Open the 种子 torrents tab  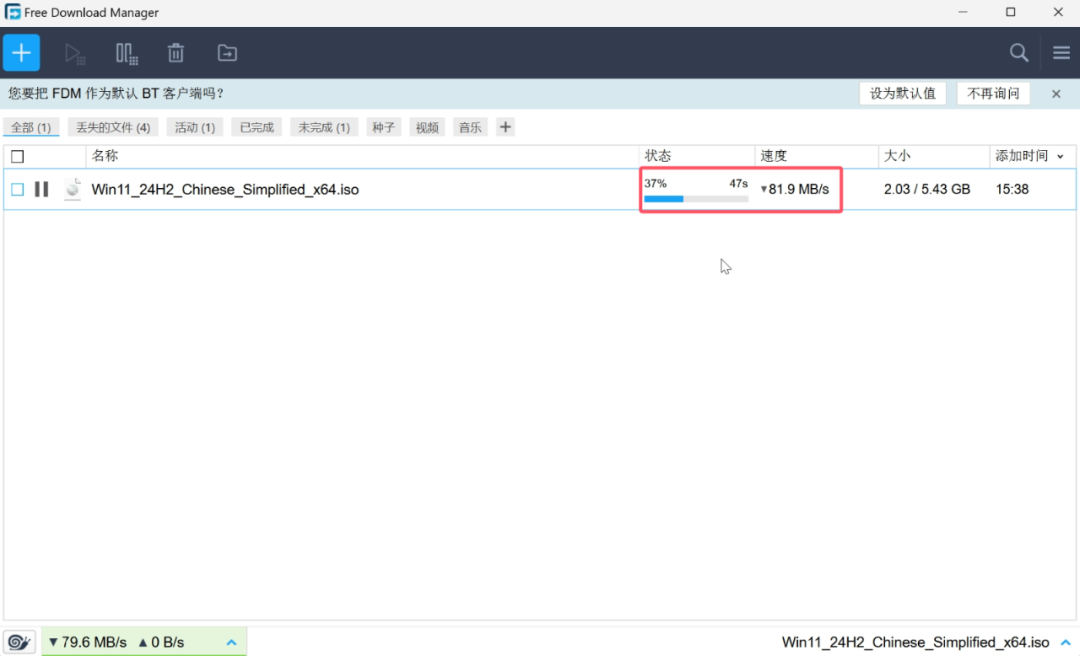384,127
